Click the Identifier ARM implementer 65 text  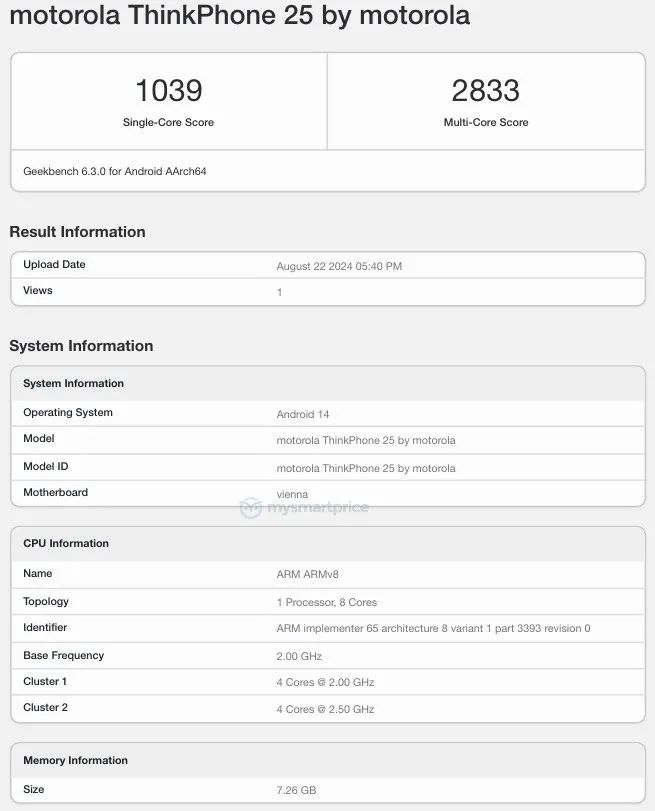click(x=433, y=629)
